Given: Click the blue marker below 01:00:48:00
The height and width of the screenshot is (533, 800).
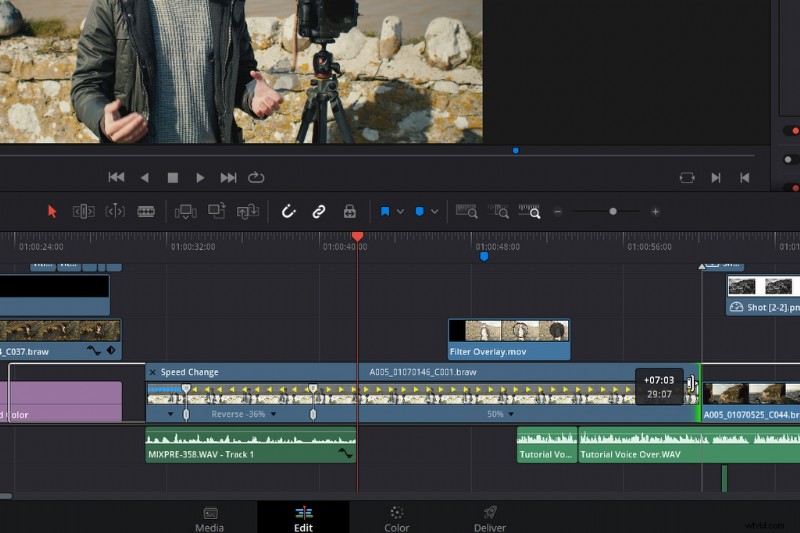Looking at the screenshot, I should 484,257.
